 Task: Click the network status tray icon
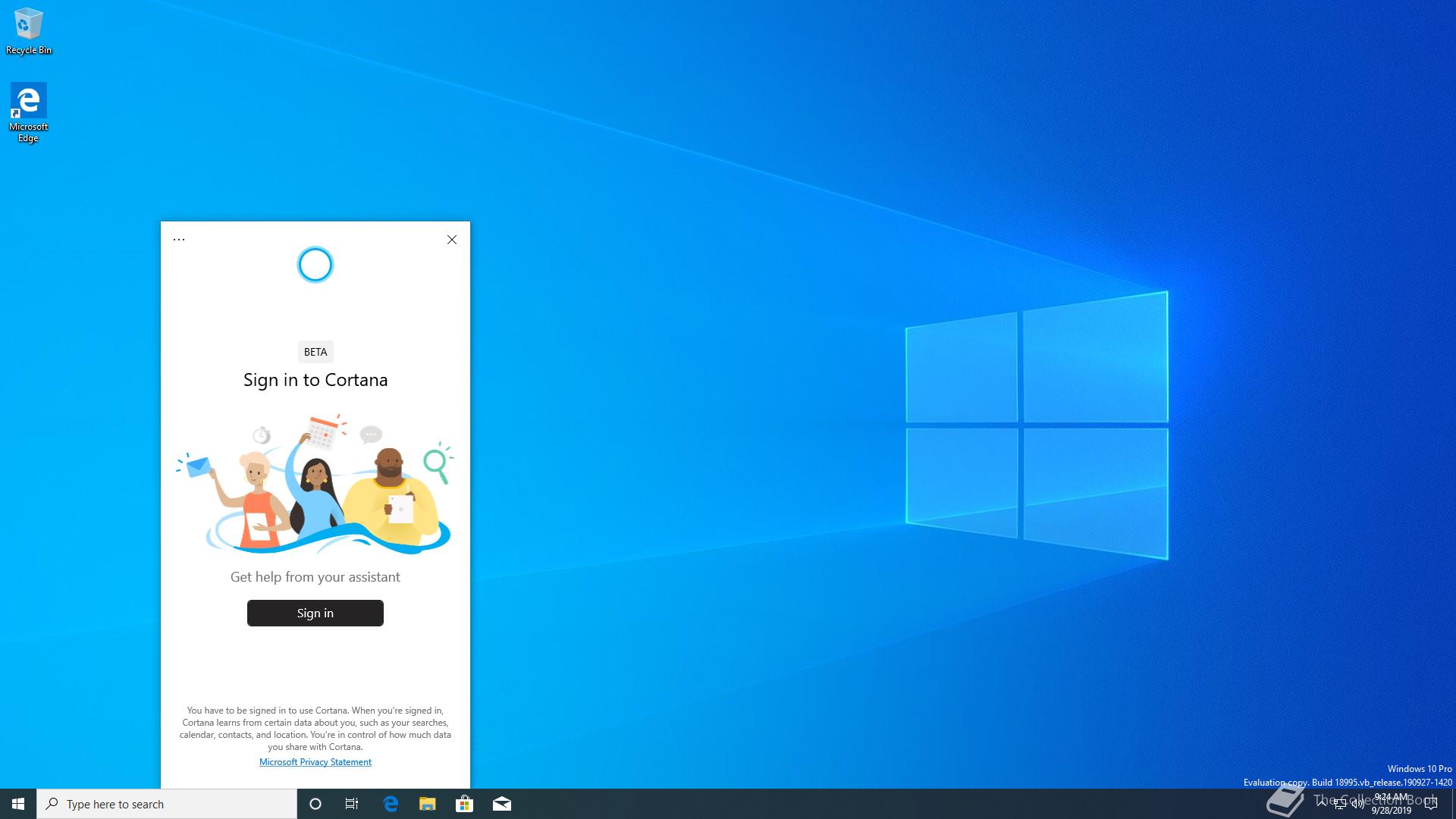[x=1340, y=804]
